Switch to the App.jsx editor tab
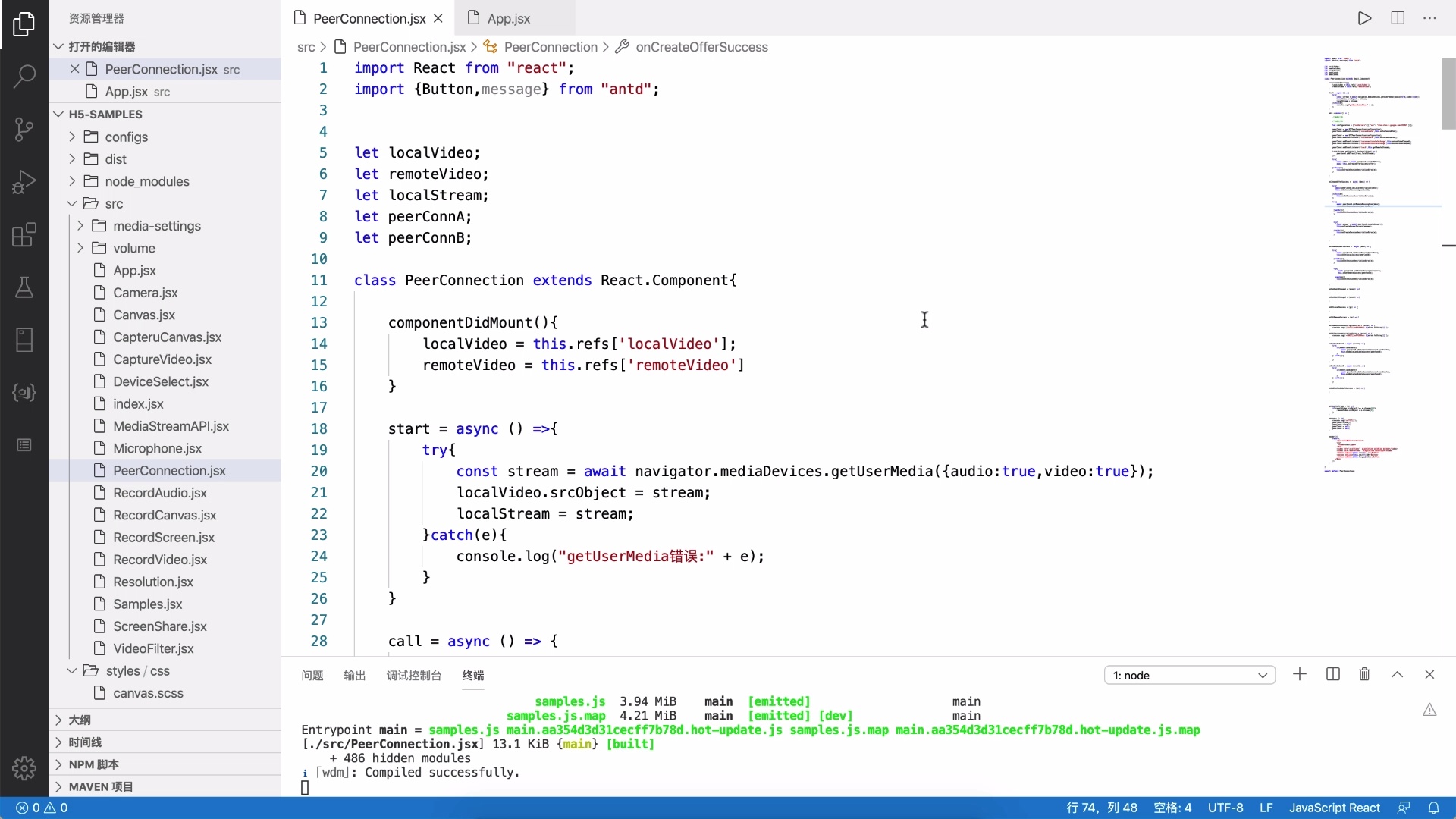This screenshot has width=1456, height=819. pos(508,18)
